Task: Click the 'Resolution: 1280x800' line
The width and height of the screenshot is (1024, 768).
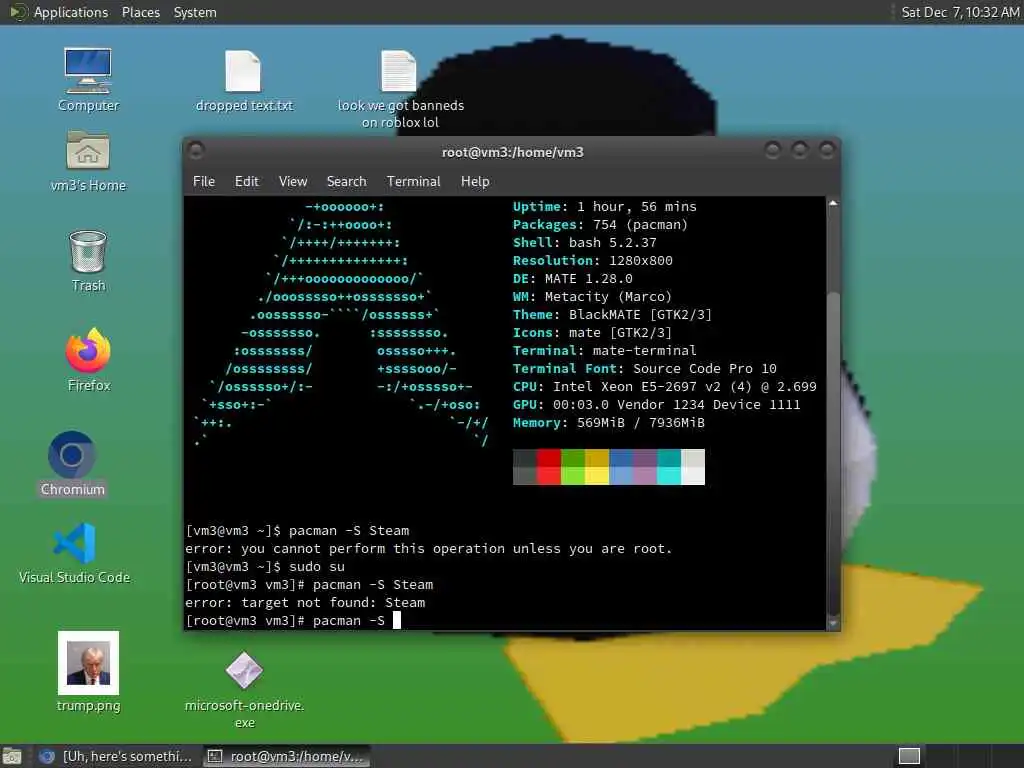Action: (x=592, y=261)
